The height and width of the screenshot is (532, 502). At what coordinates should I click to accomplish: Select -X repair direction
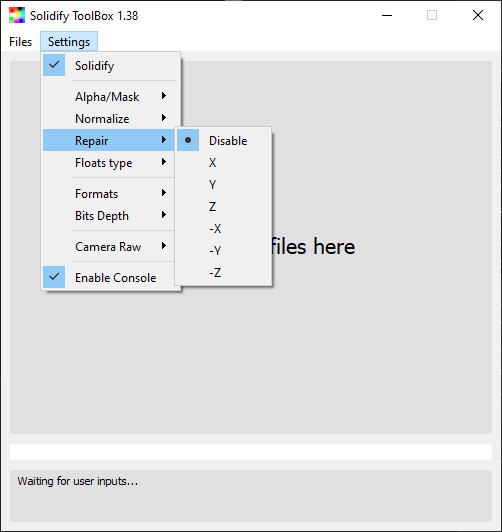click(x=223, y=228)
